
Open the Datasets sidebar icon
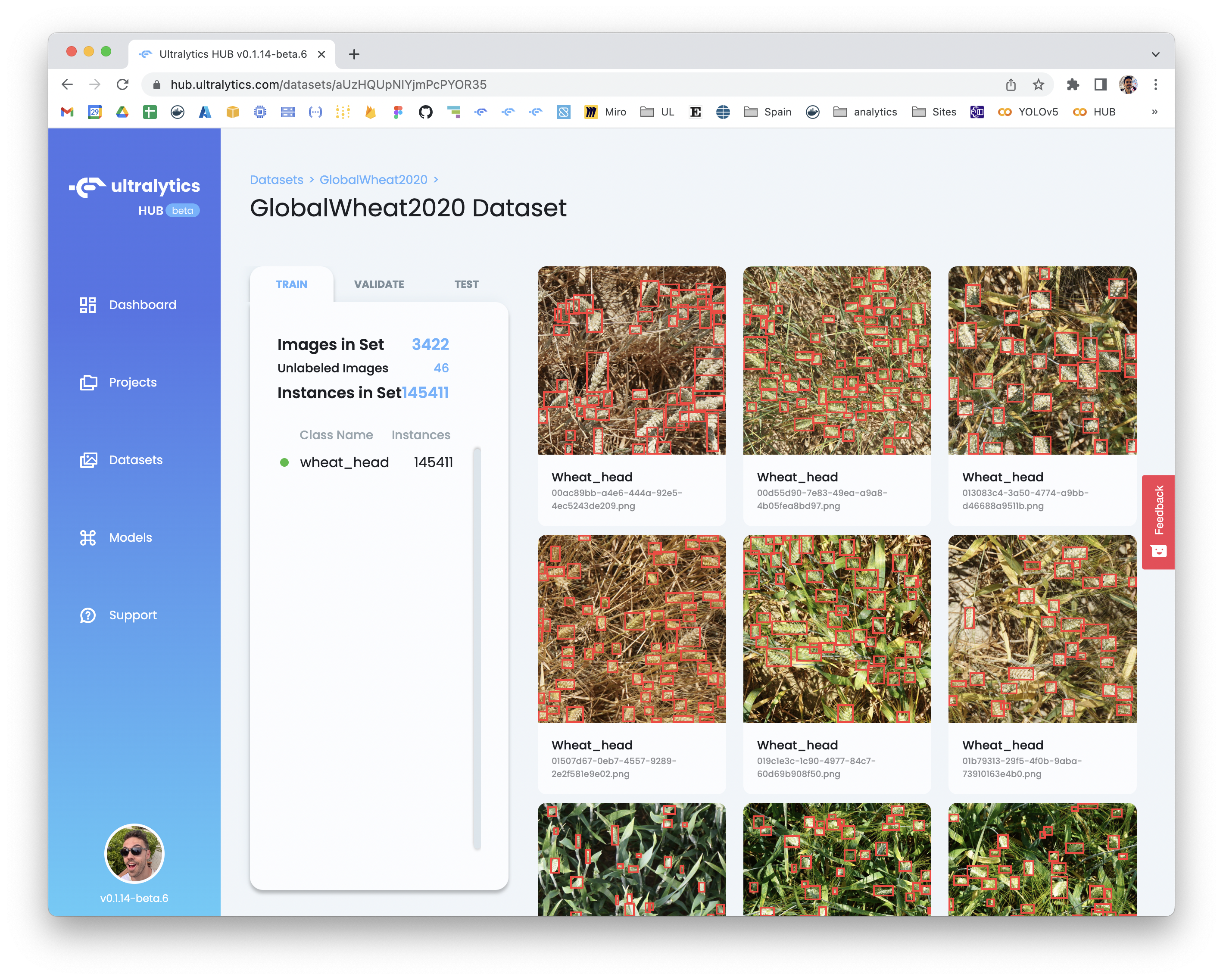coord(88,460)
